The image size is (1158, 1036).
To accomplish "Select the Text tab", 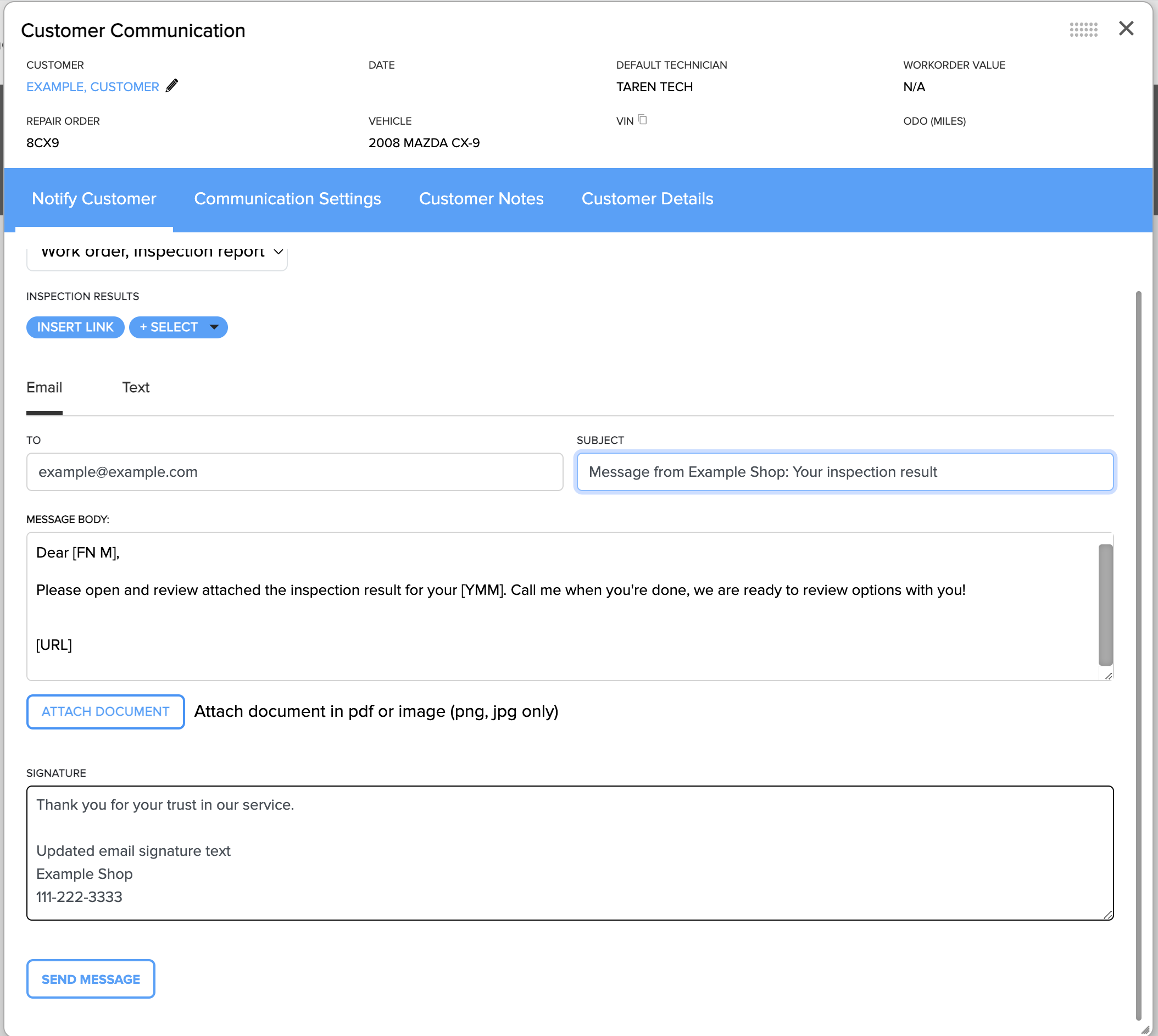I will tap(136, 388).
